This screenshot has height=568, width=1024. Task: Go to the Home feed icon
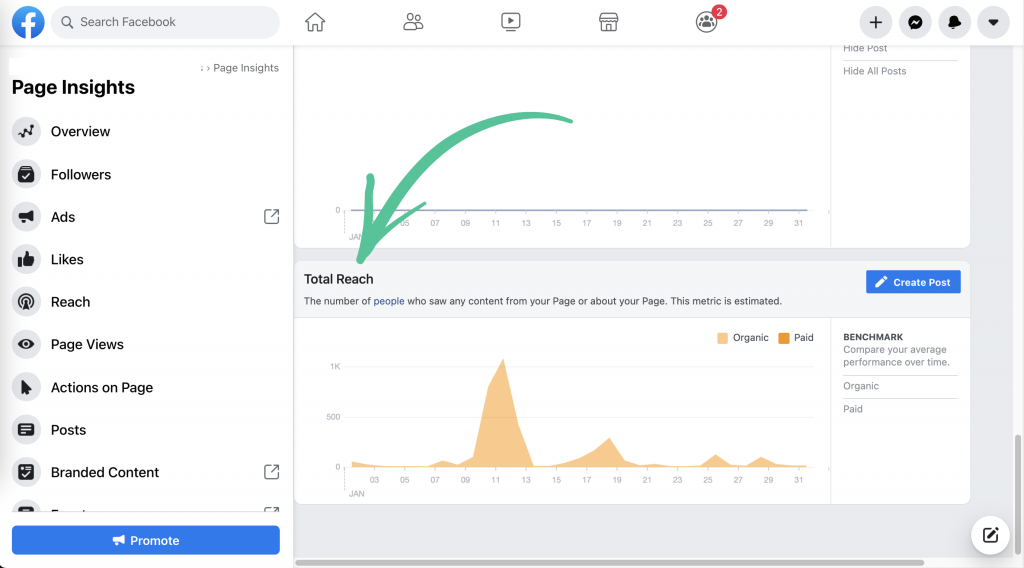315,22
